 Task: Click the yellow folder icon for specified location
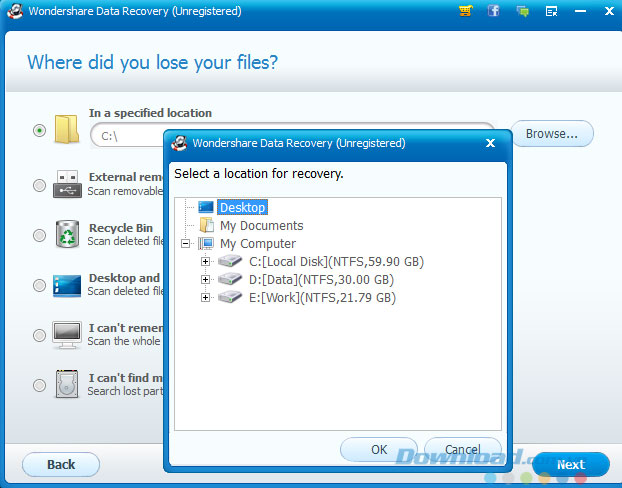(x=67, y=129)
